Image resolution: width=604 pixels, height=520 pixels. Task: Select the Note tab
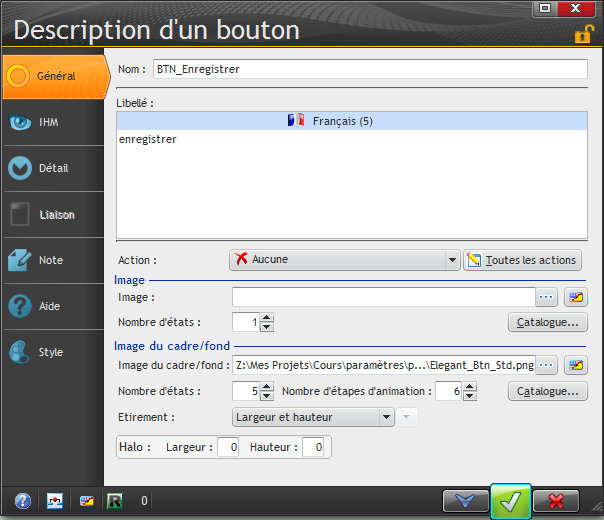[x=54, y=260]
